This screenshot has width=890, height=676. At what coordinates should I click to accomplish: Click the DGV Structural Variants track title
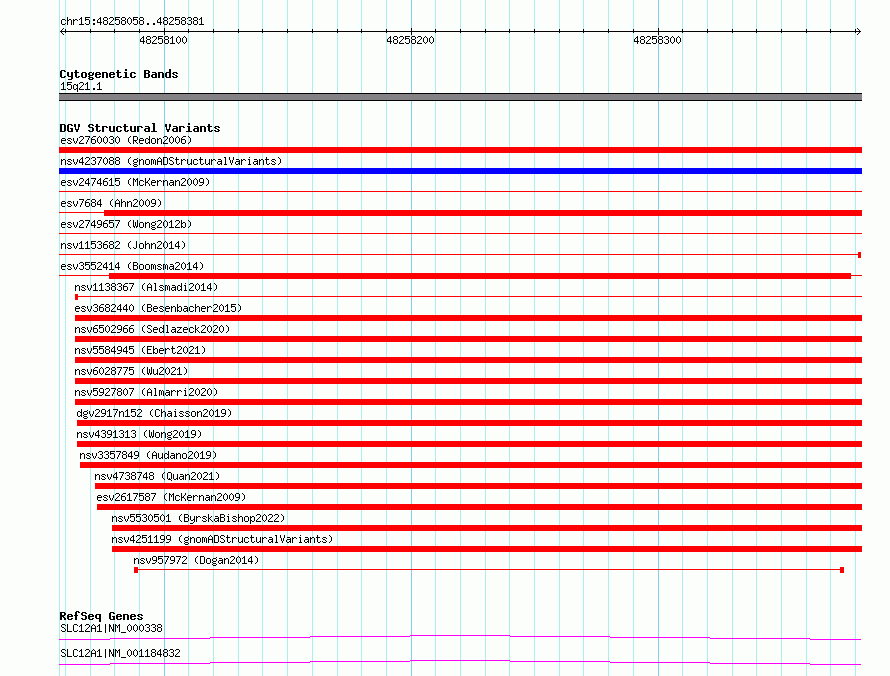click(x=140, y=128)
